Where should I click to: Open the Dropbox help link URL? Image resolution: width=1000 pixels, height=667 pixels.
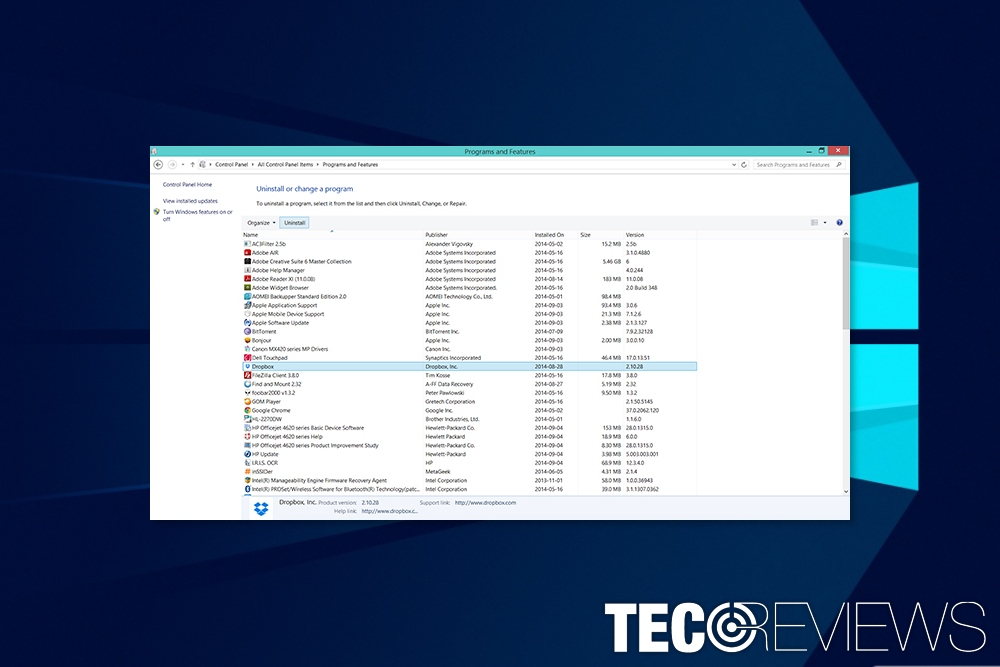click(390, 511)
